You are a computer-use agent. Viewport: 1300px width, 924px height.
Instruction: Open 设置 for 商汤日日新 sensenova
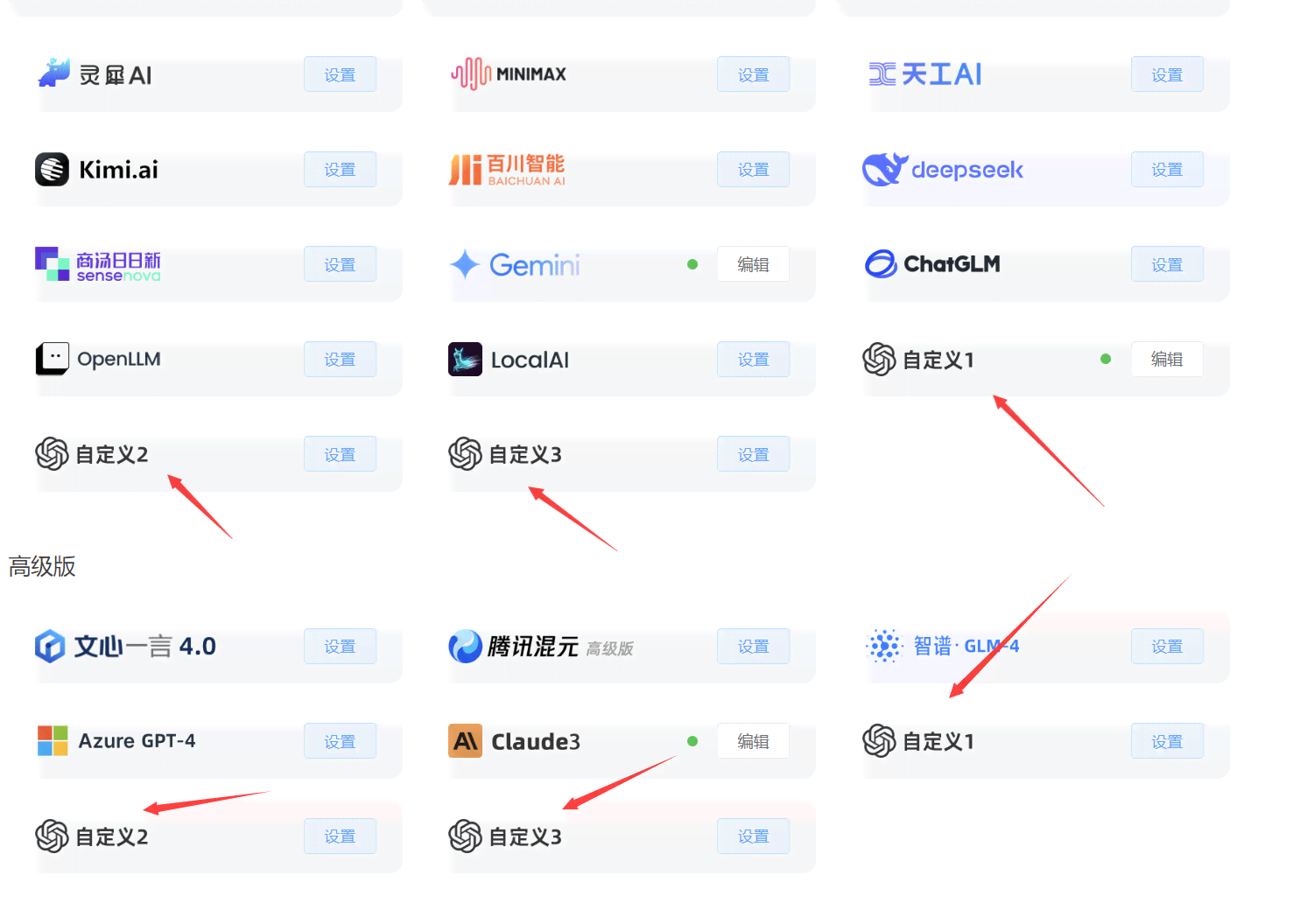coord(340,264)
